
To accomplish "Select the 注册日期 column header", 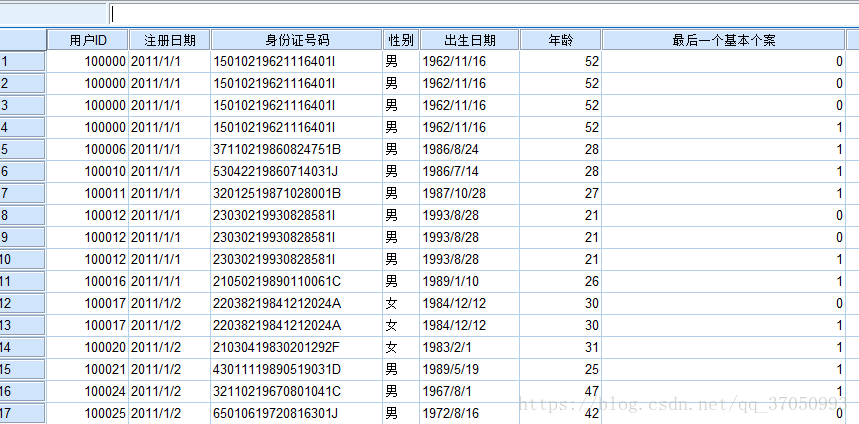I will tap(170, 40).
